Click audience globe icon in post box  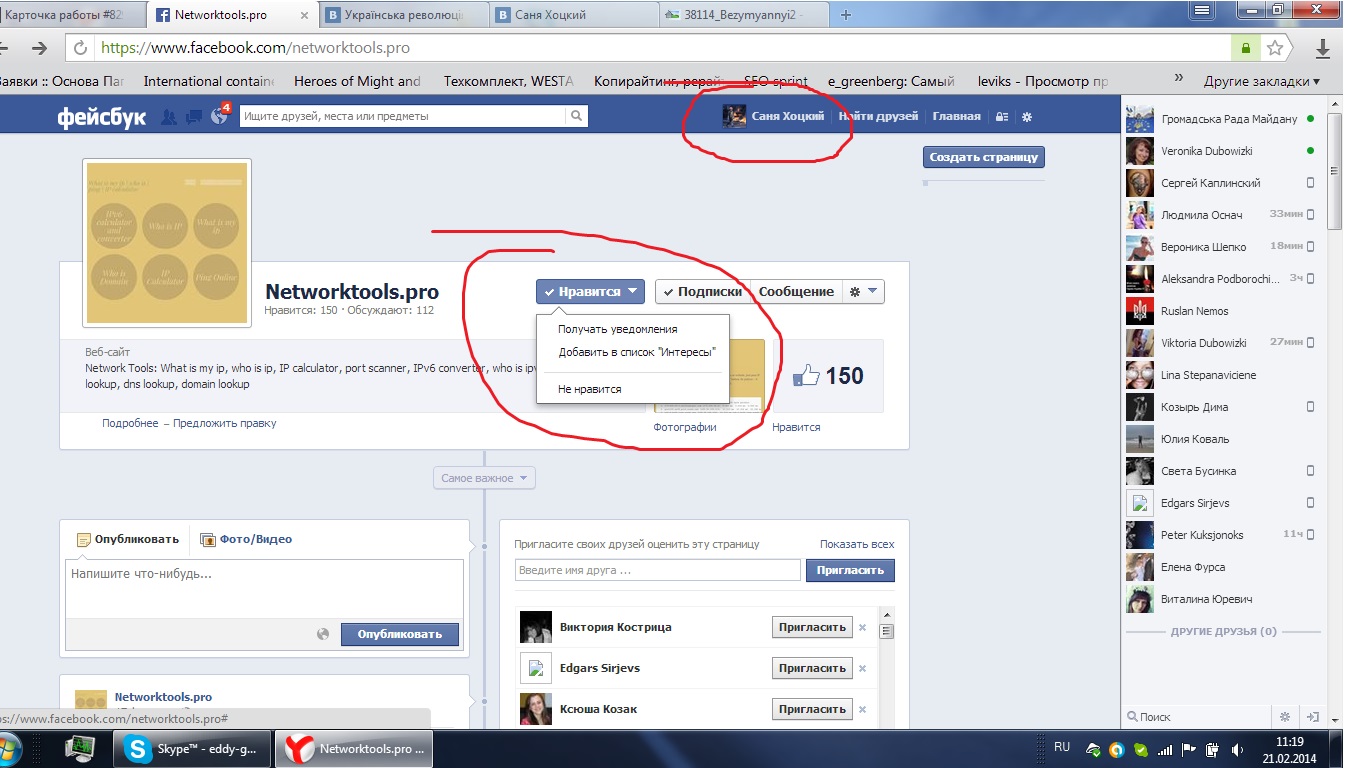323,634
